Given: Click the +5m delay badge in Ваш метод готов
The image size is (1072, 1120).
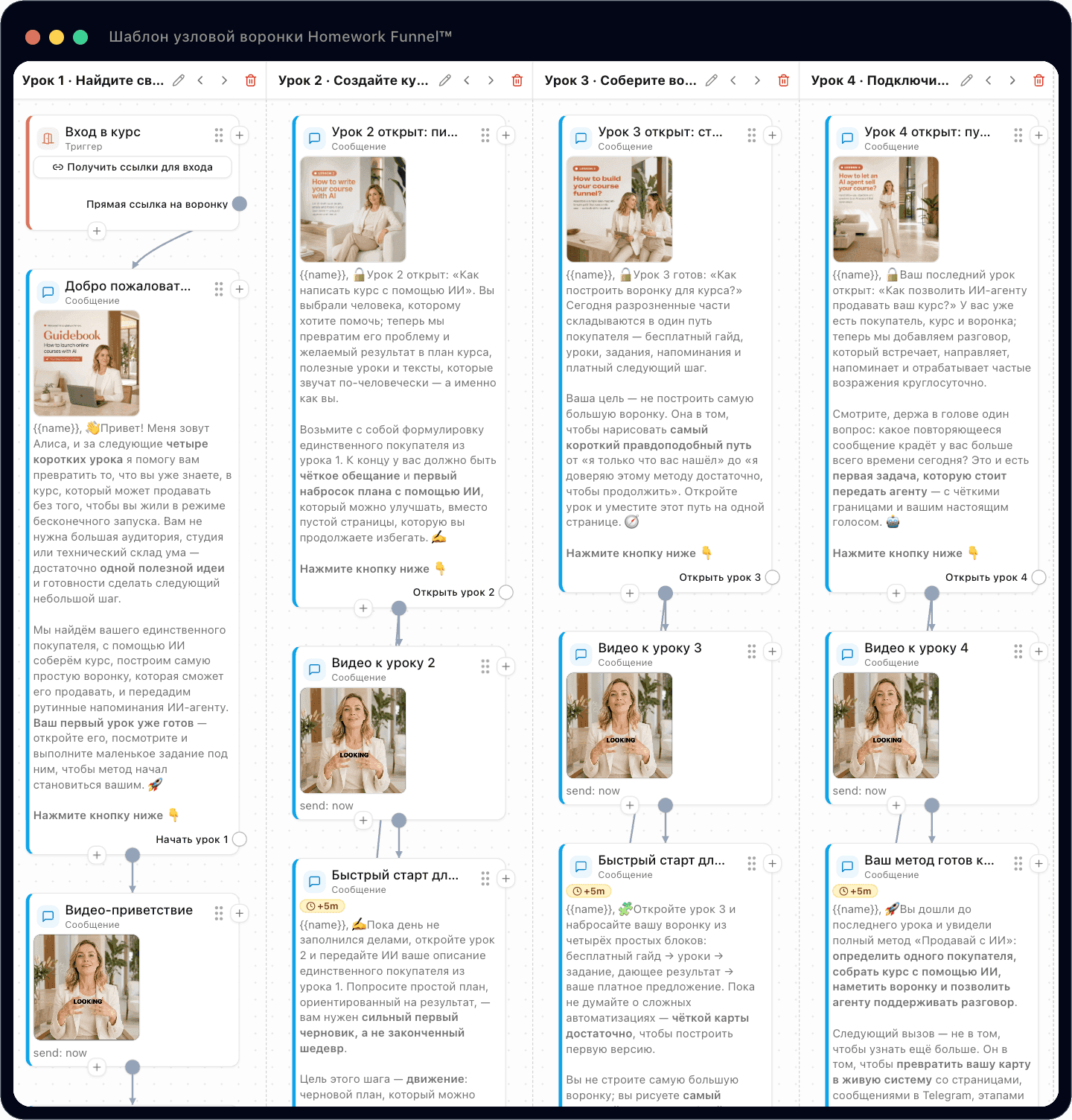Looking at the screenshot, I should click(855, 891).
